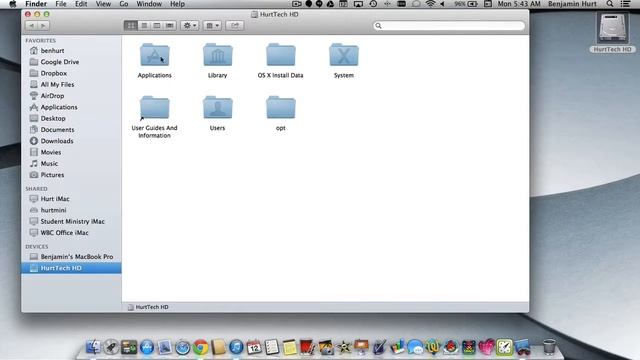The width and height of the screenshot is (640, 360).
Task: Open AirDrop from the sidebar
Action: coord(52,96)
